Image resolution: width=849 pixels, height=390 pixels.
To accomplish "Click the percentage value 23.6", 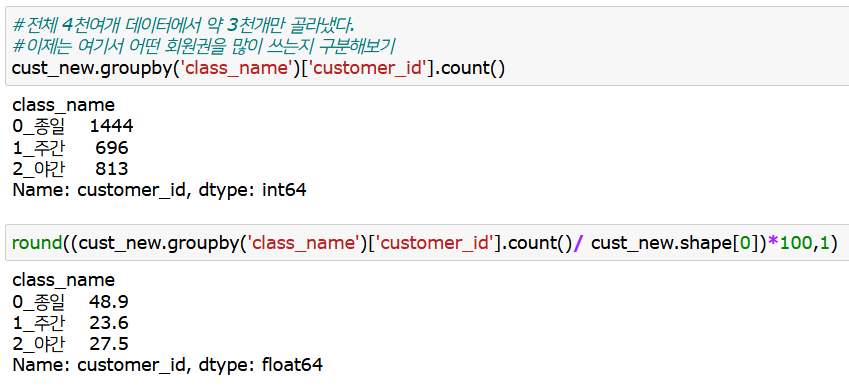I will tap(109, 323).
